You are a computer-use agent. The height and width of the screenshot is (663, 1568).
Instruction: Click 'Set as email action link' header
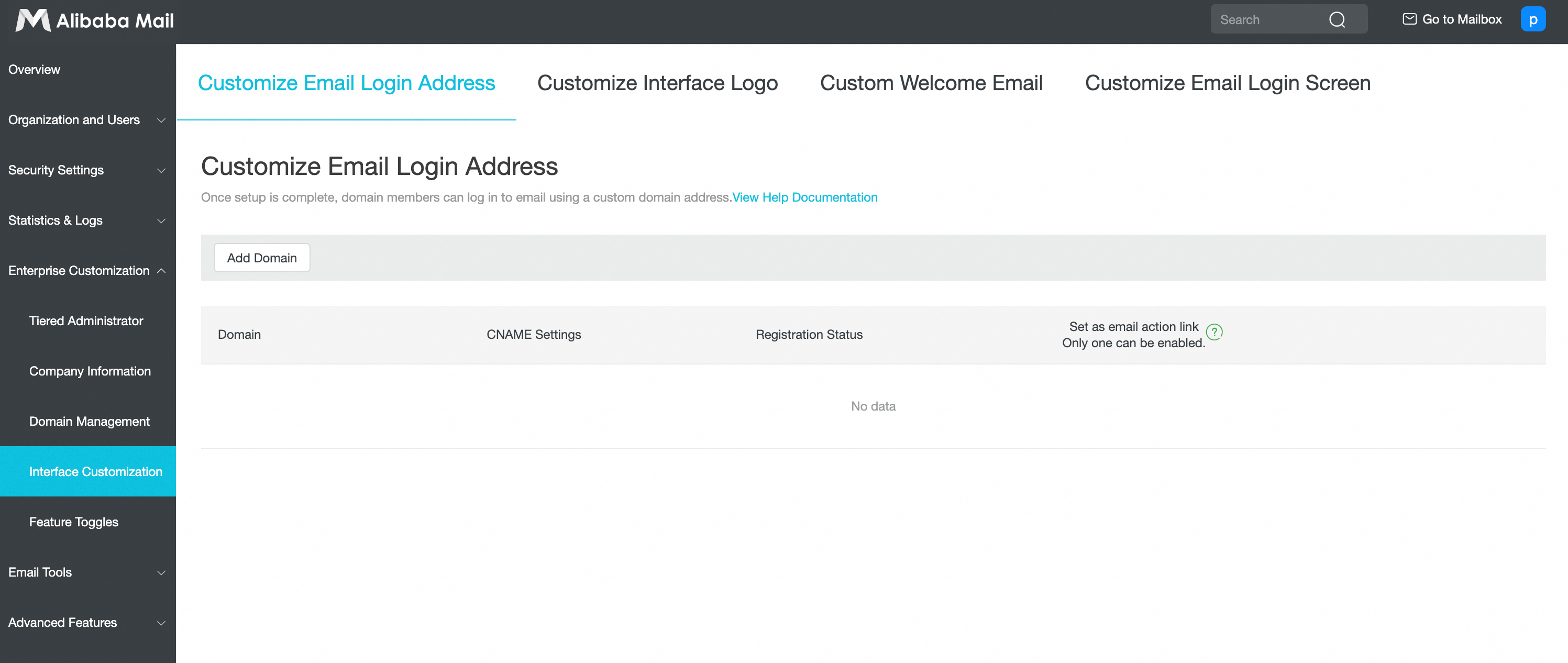coord(1133,327)
